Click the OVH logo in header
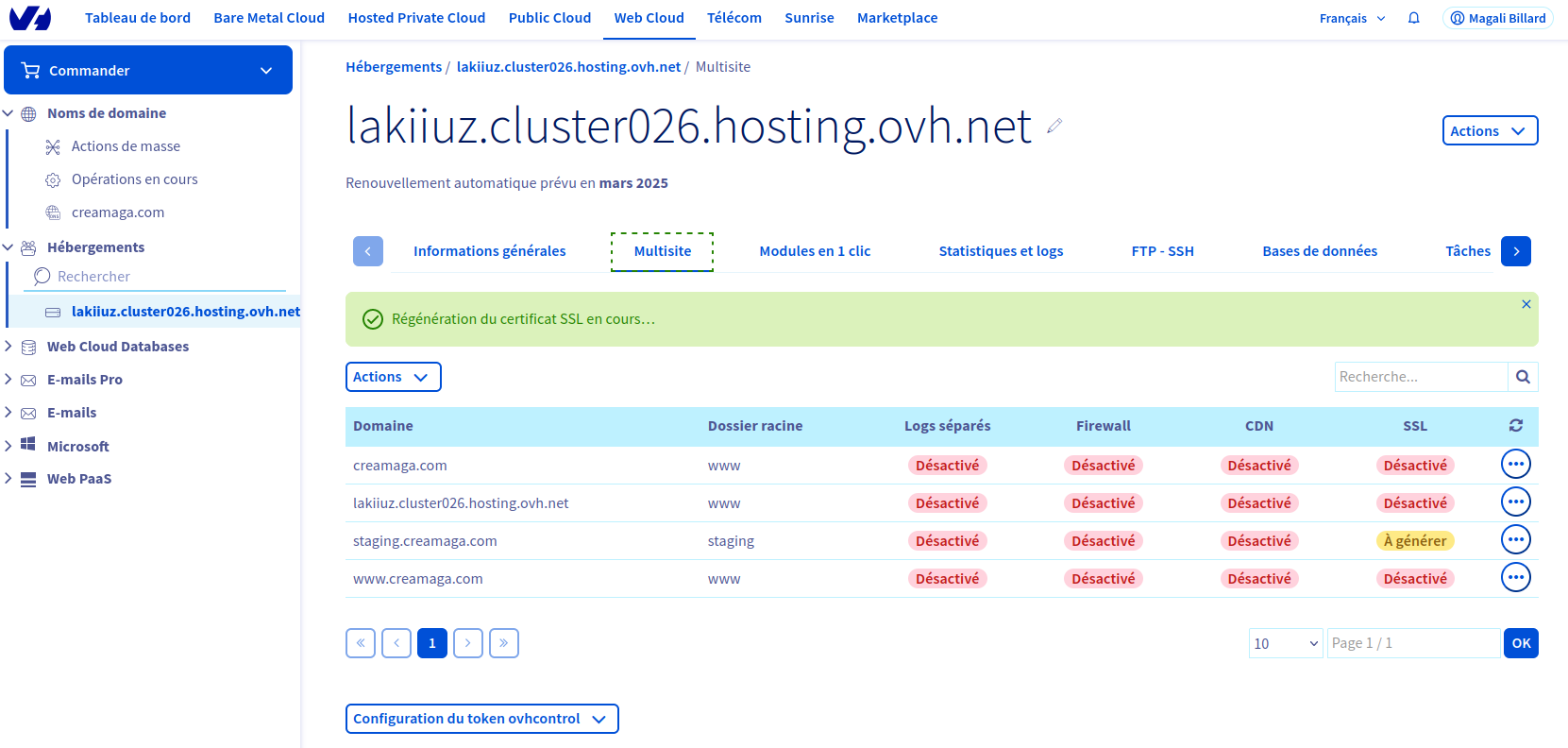This screenshot has height=748, width=1568. click(30, 18)
